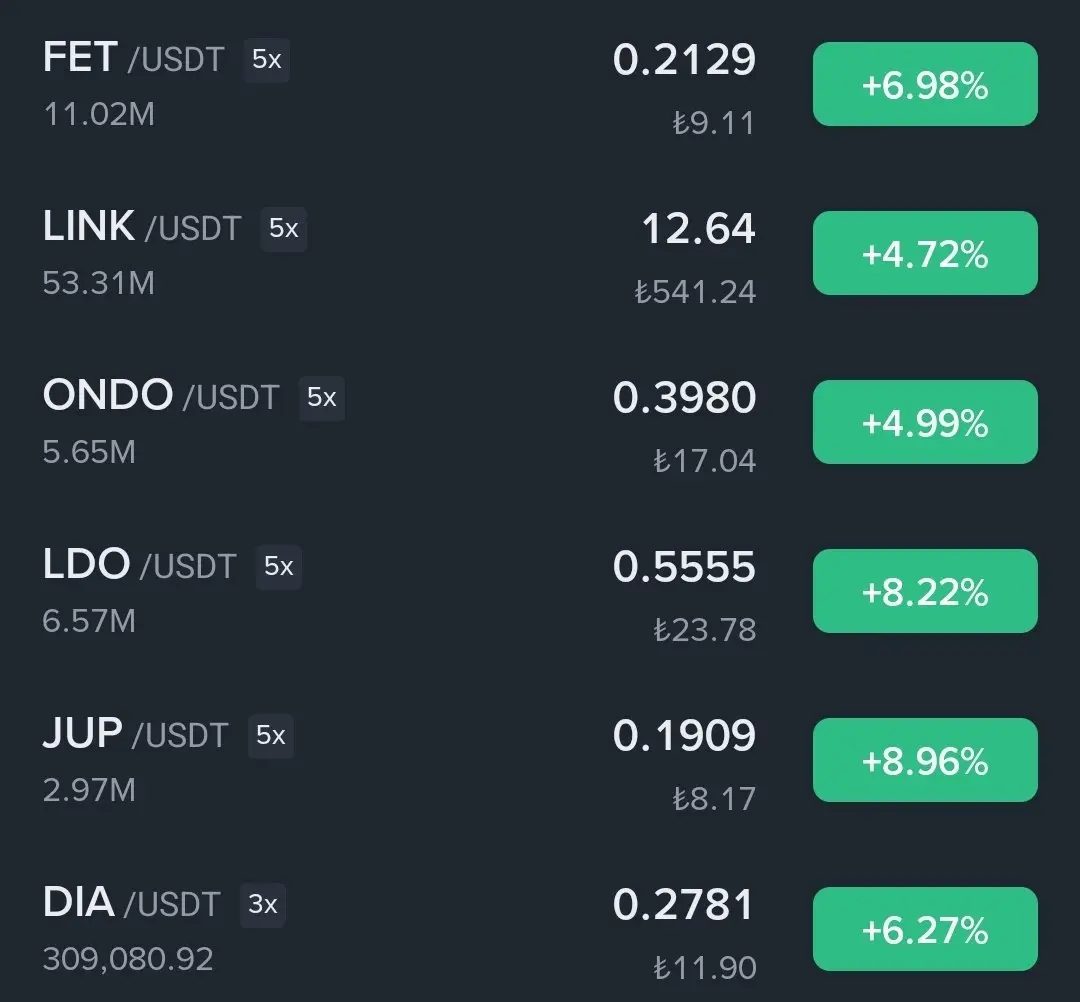This screenshot has width=1080, height=1002.
Task: Open the LINK/USDT trading pair
Action: [140, 228]
